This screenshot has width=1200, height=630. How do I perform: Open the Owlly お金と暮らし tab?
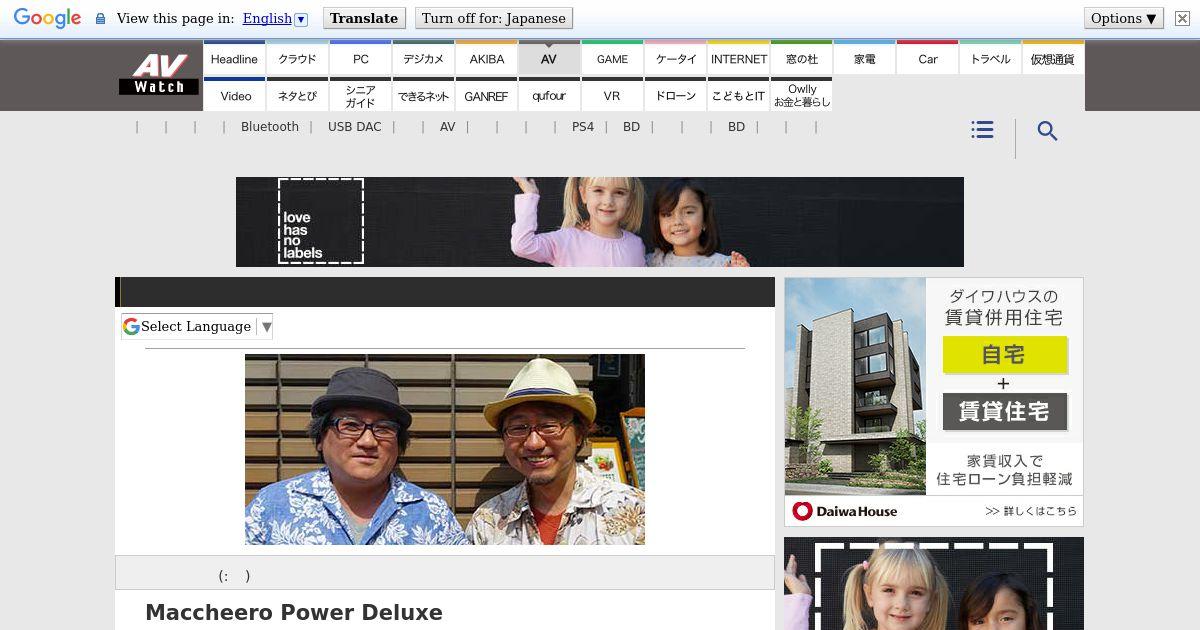point(801,95)
